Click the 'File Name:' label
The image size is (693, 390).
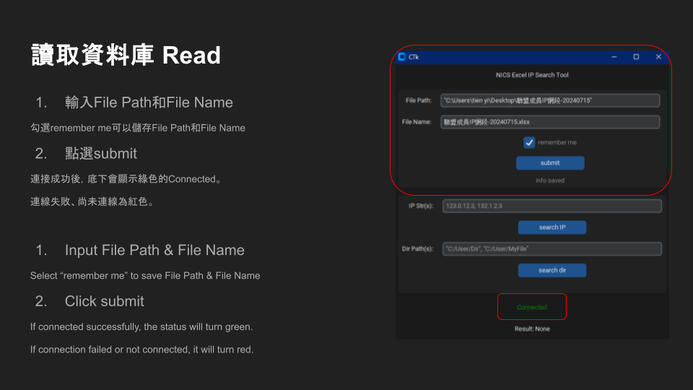pyautogui.click(x=416, y=122)
